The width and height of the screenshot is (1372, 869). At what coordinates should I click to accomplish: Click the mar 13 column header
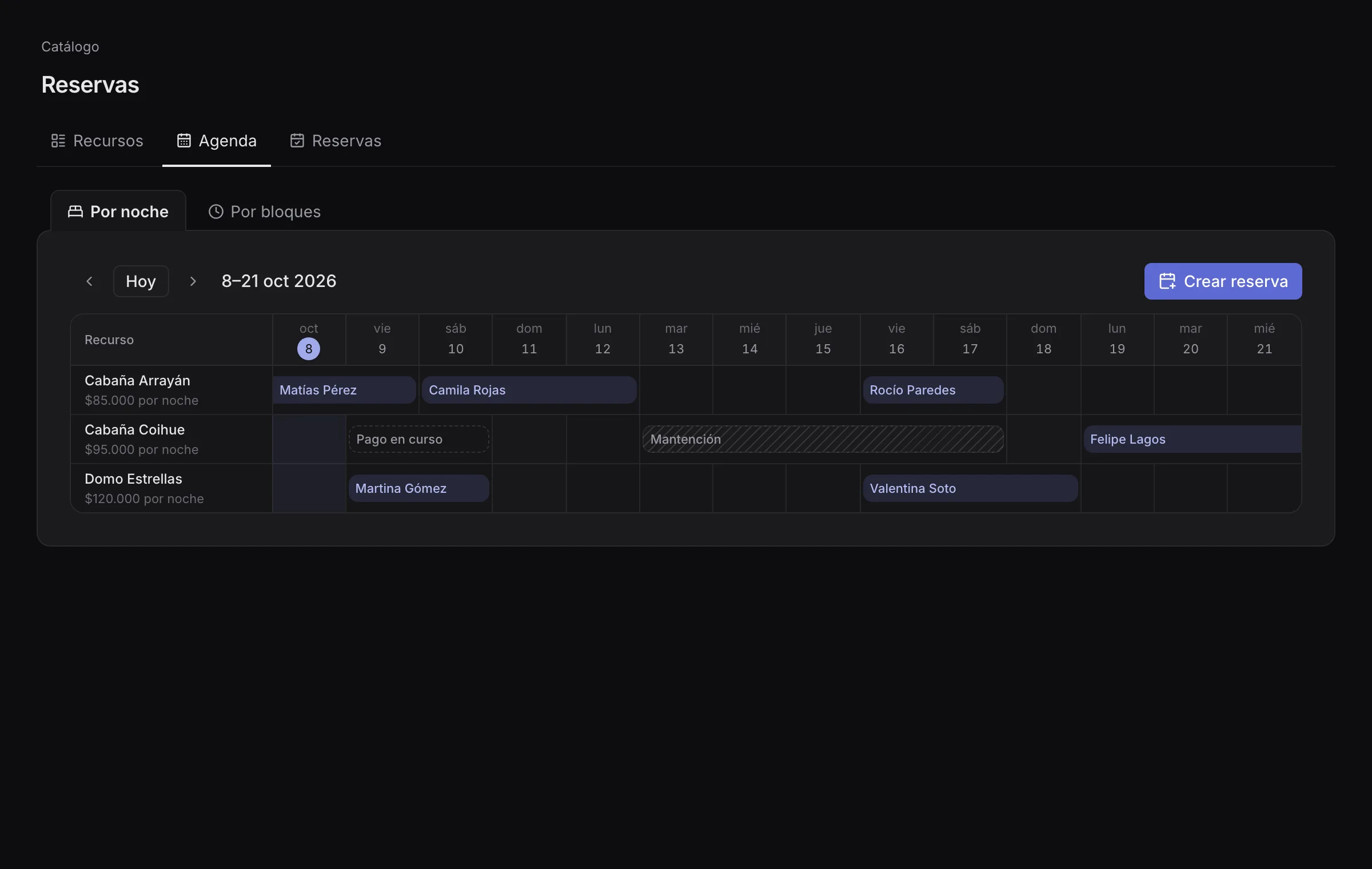(676, 340)
